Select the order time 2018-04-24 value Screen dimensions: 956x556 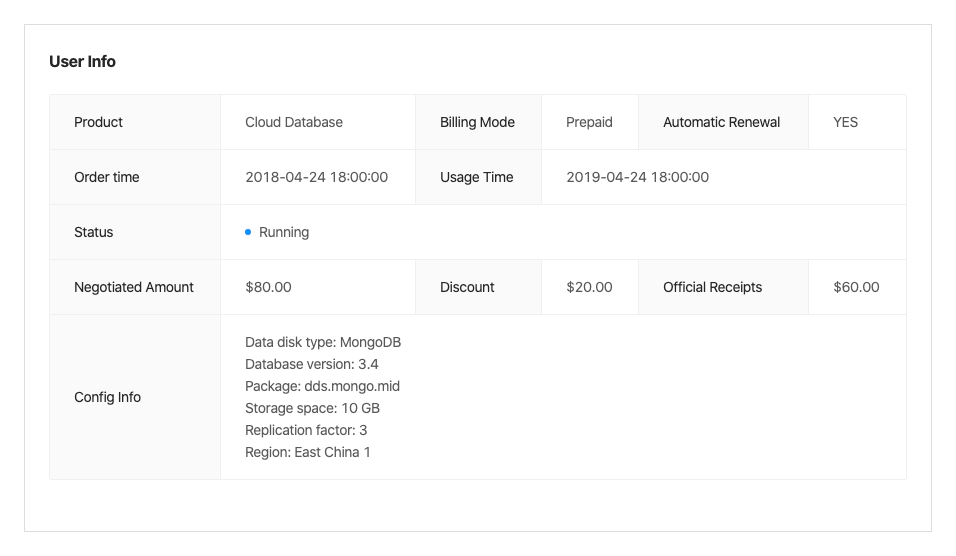point(316,177)
